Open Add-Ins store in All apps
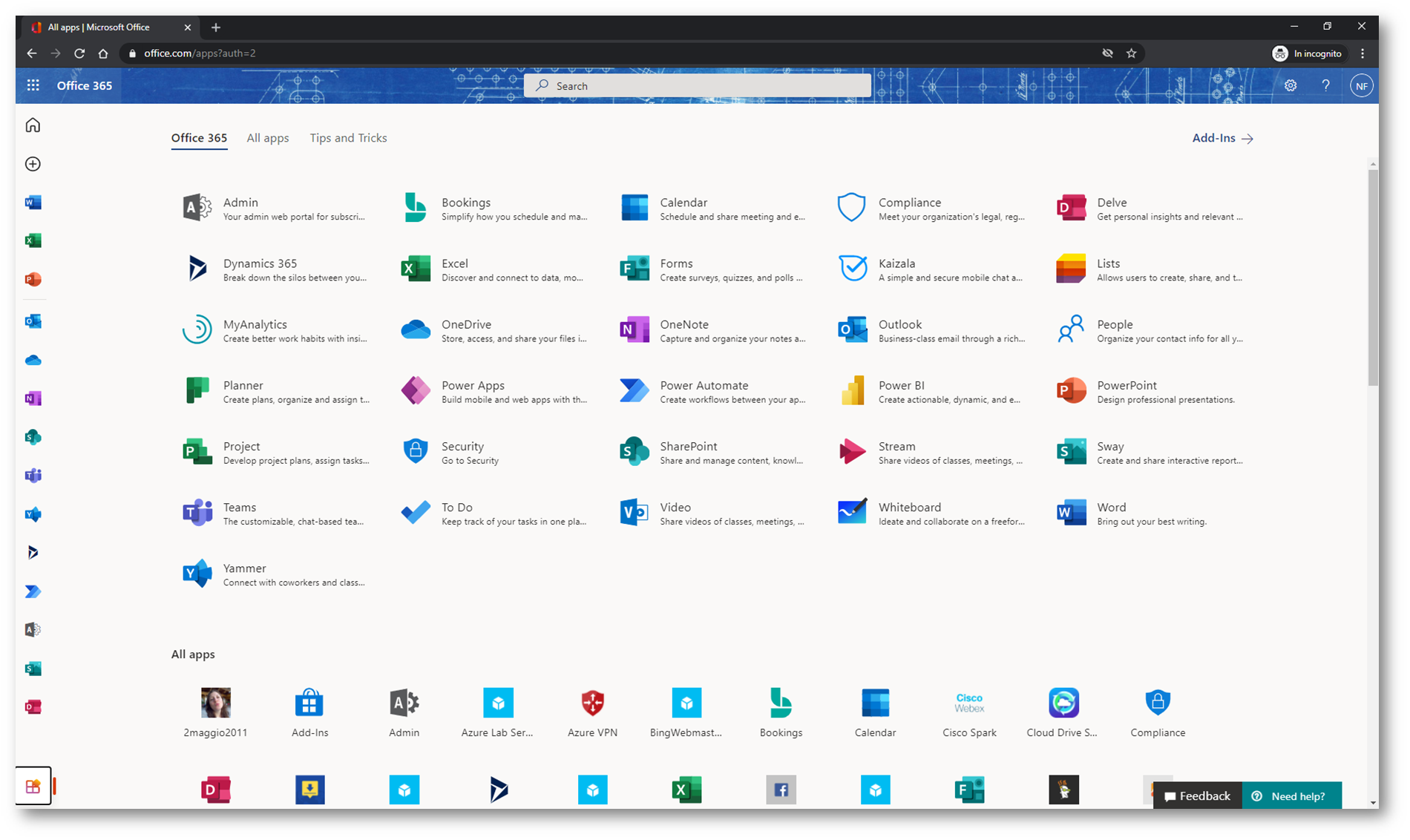This screenshot has width=1410, height=840. 309,712
